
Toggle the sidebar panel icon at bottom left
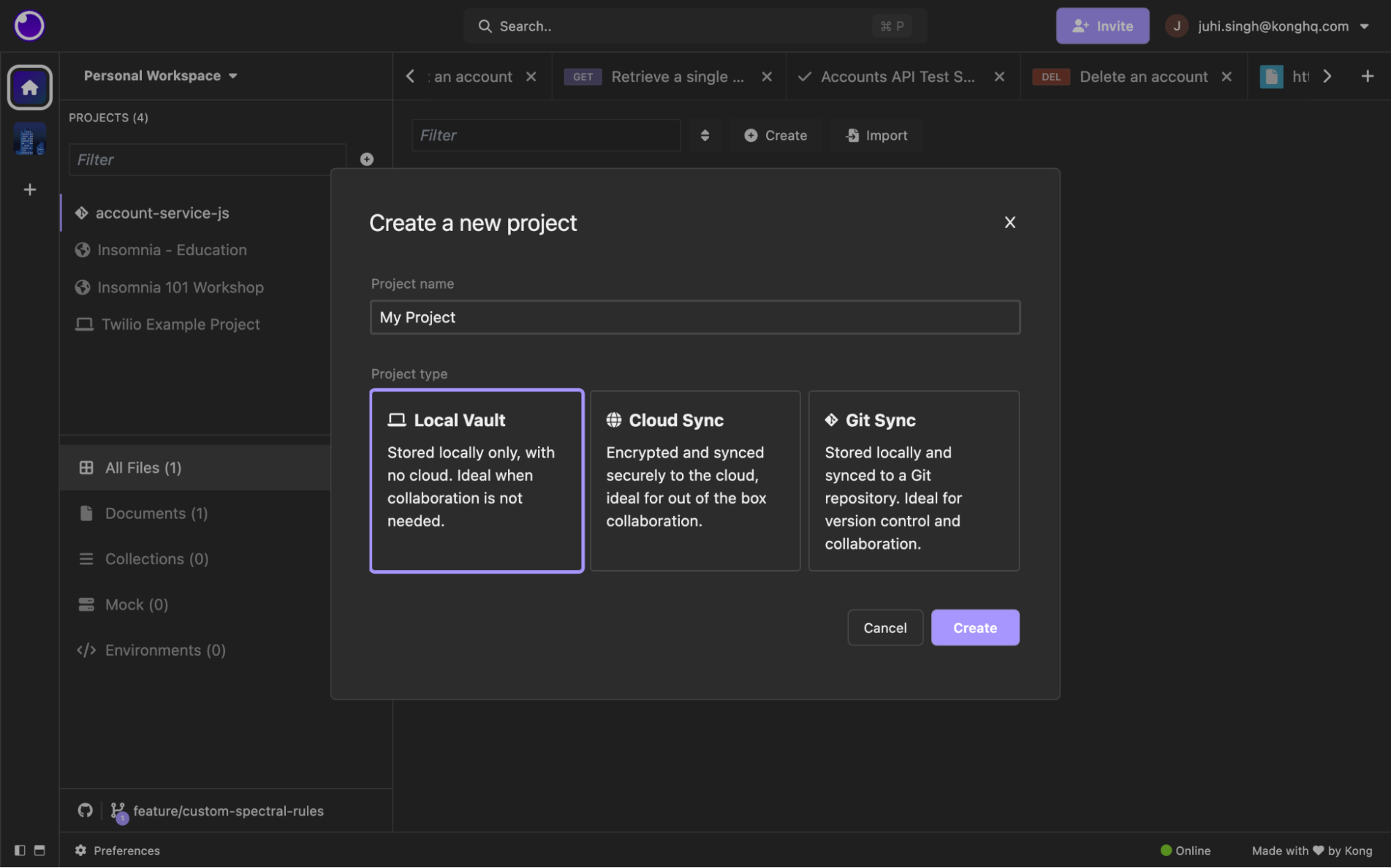[x=19, y=850]
